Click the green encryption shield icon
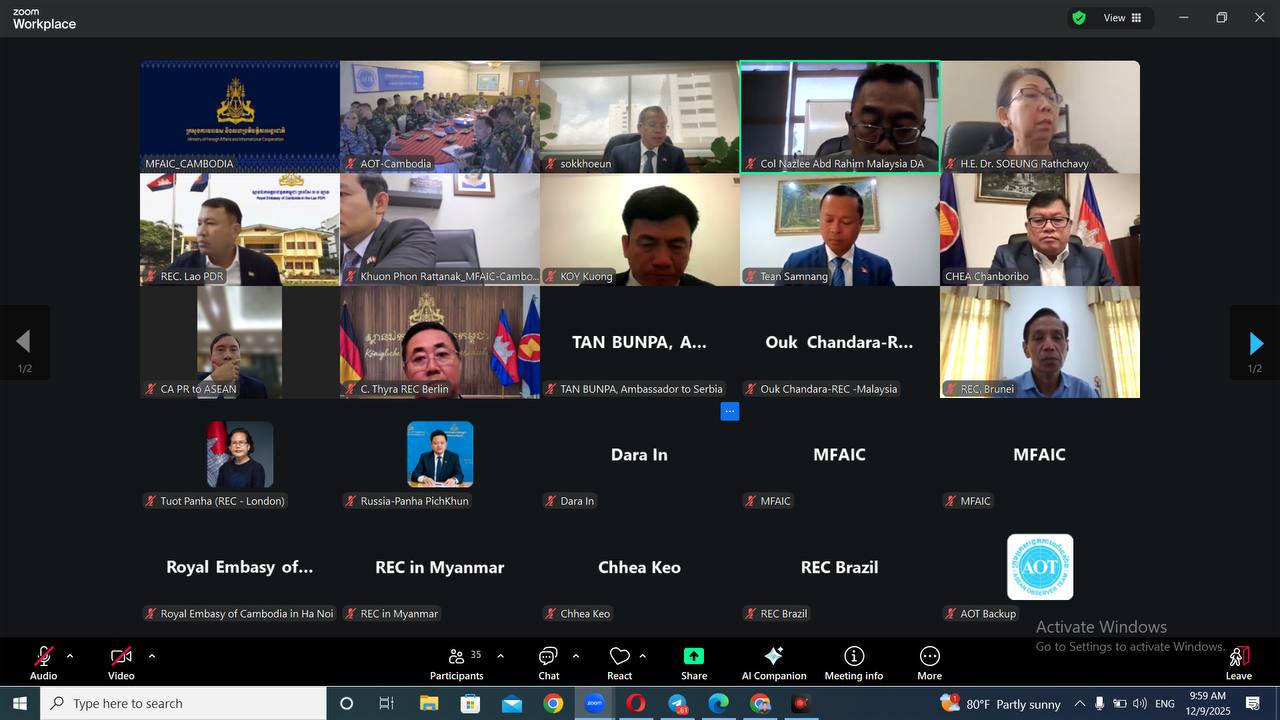 (x=1079, y=18)
